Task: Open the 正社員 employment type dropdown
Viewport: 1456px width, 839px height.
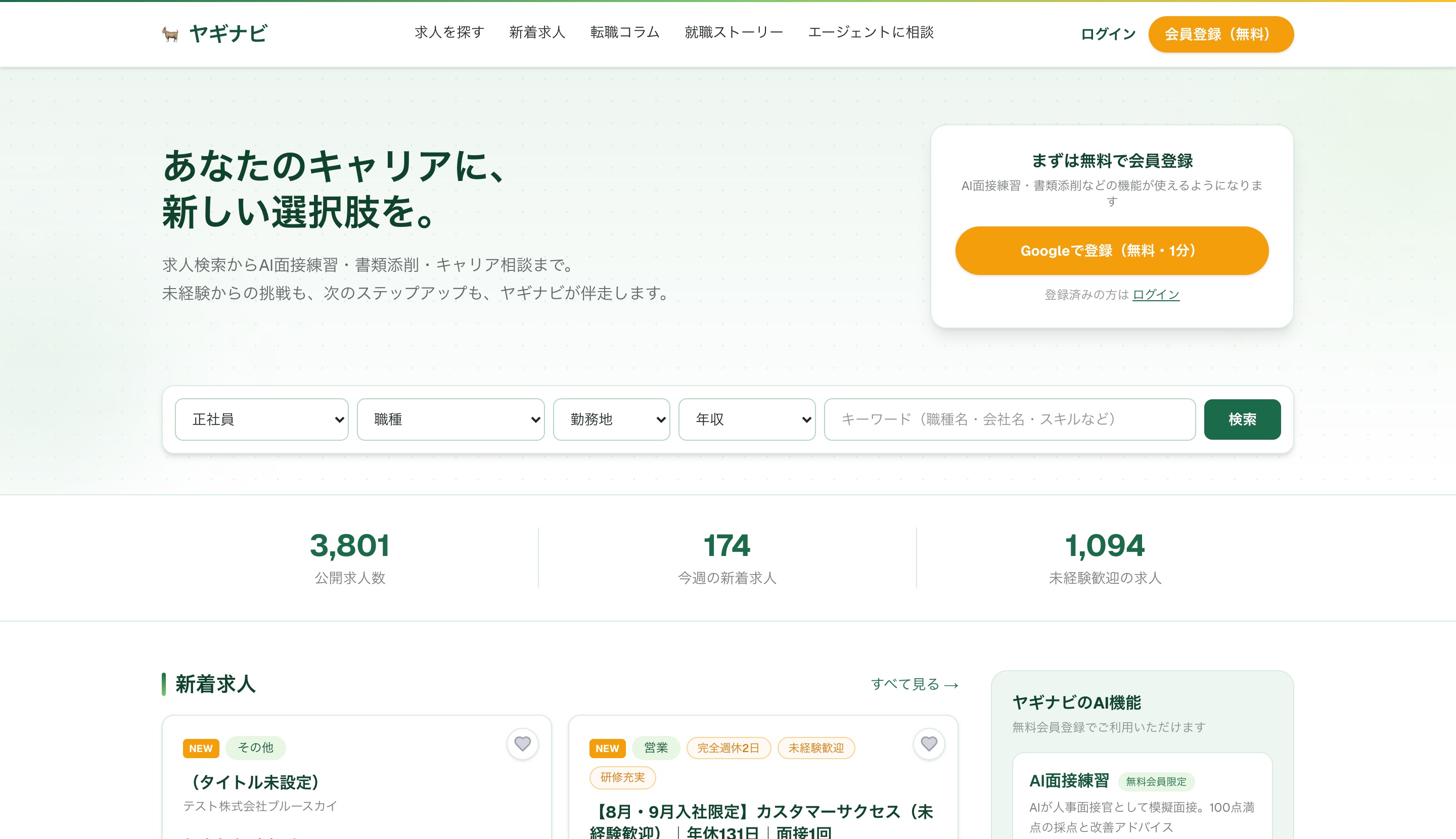Action: [x=262, y=419]
